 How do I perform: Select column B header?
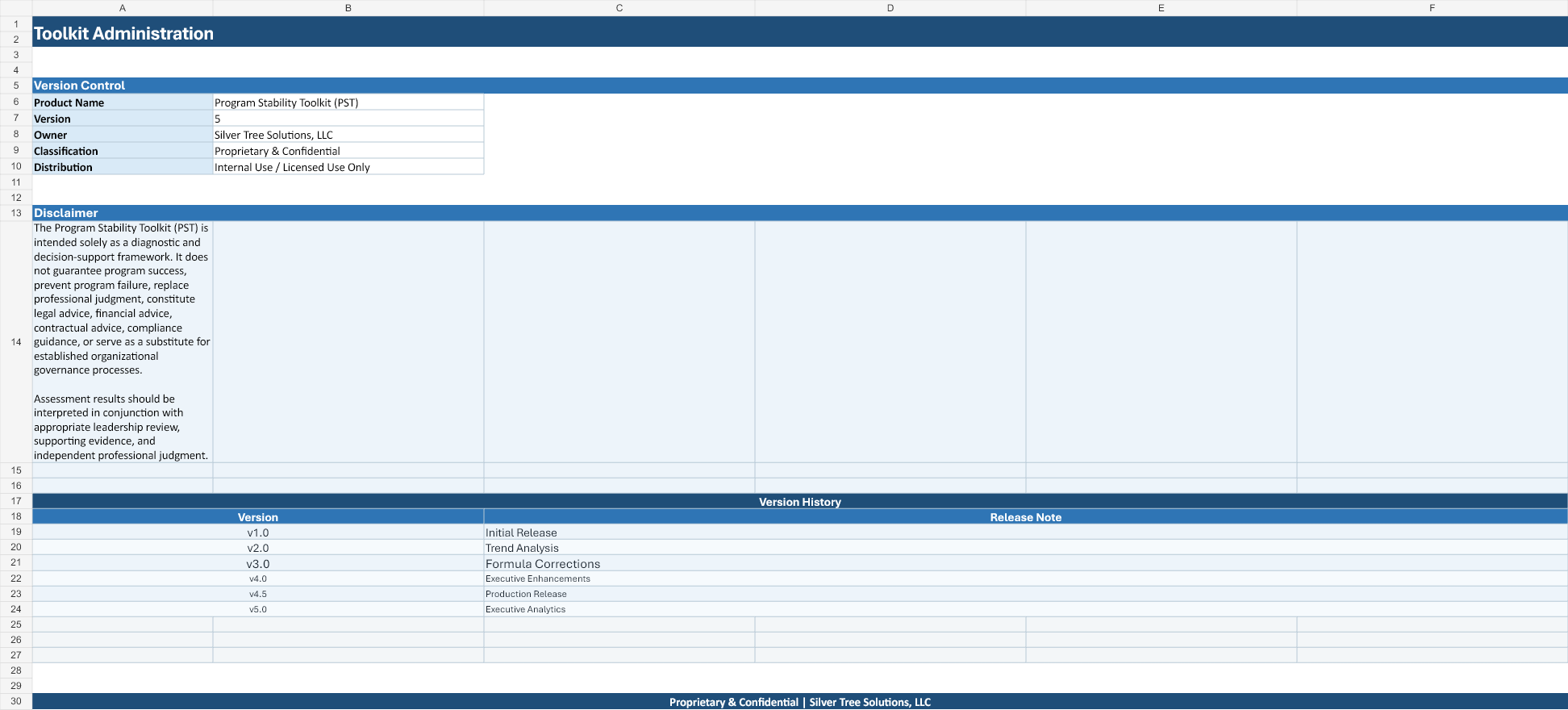[x=348, y=8]
